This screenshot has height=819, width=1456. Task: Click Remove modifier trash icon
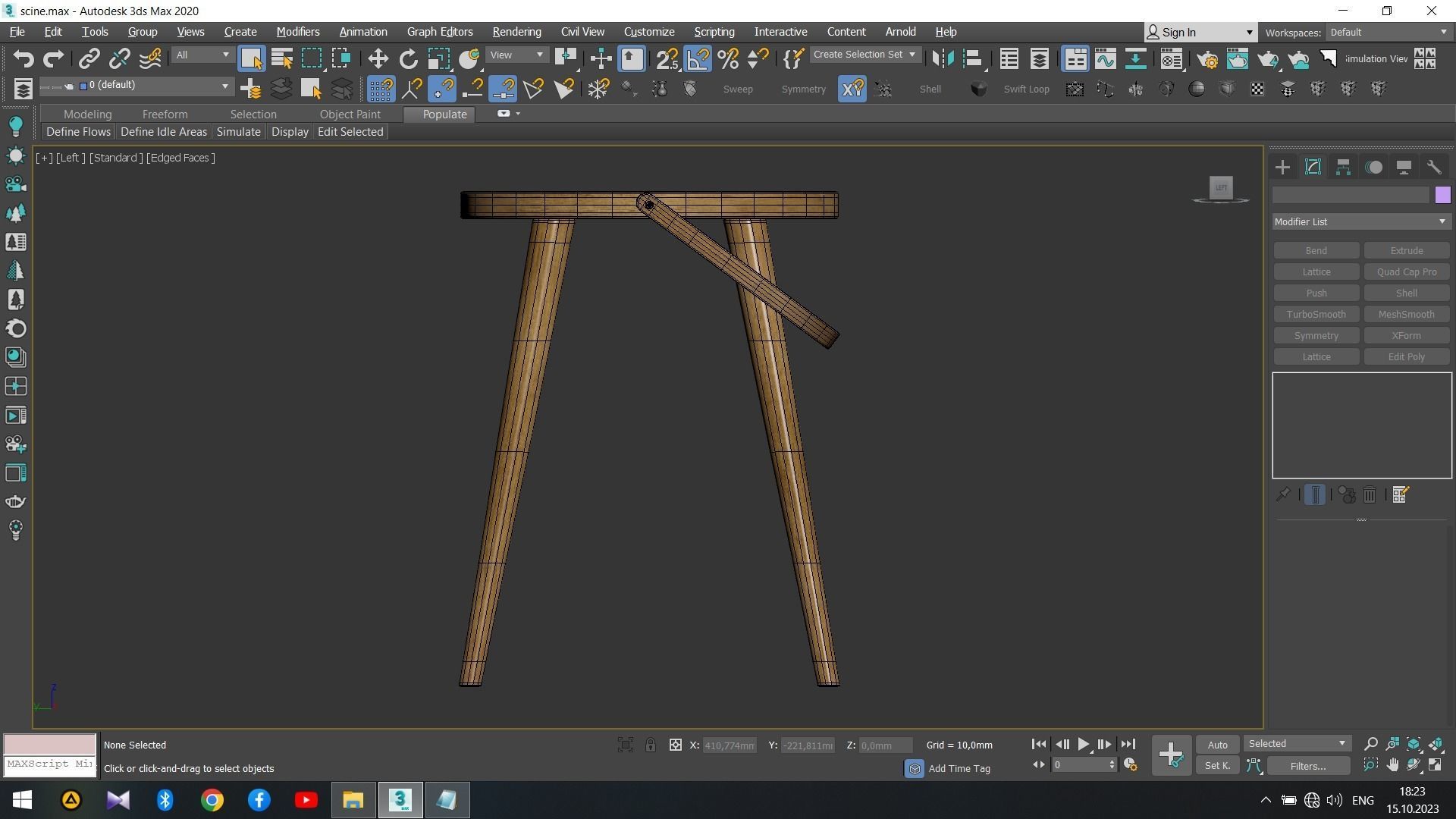pos(1370,495)
